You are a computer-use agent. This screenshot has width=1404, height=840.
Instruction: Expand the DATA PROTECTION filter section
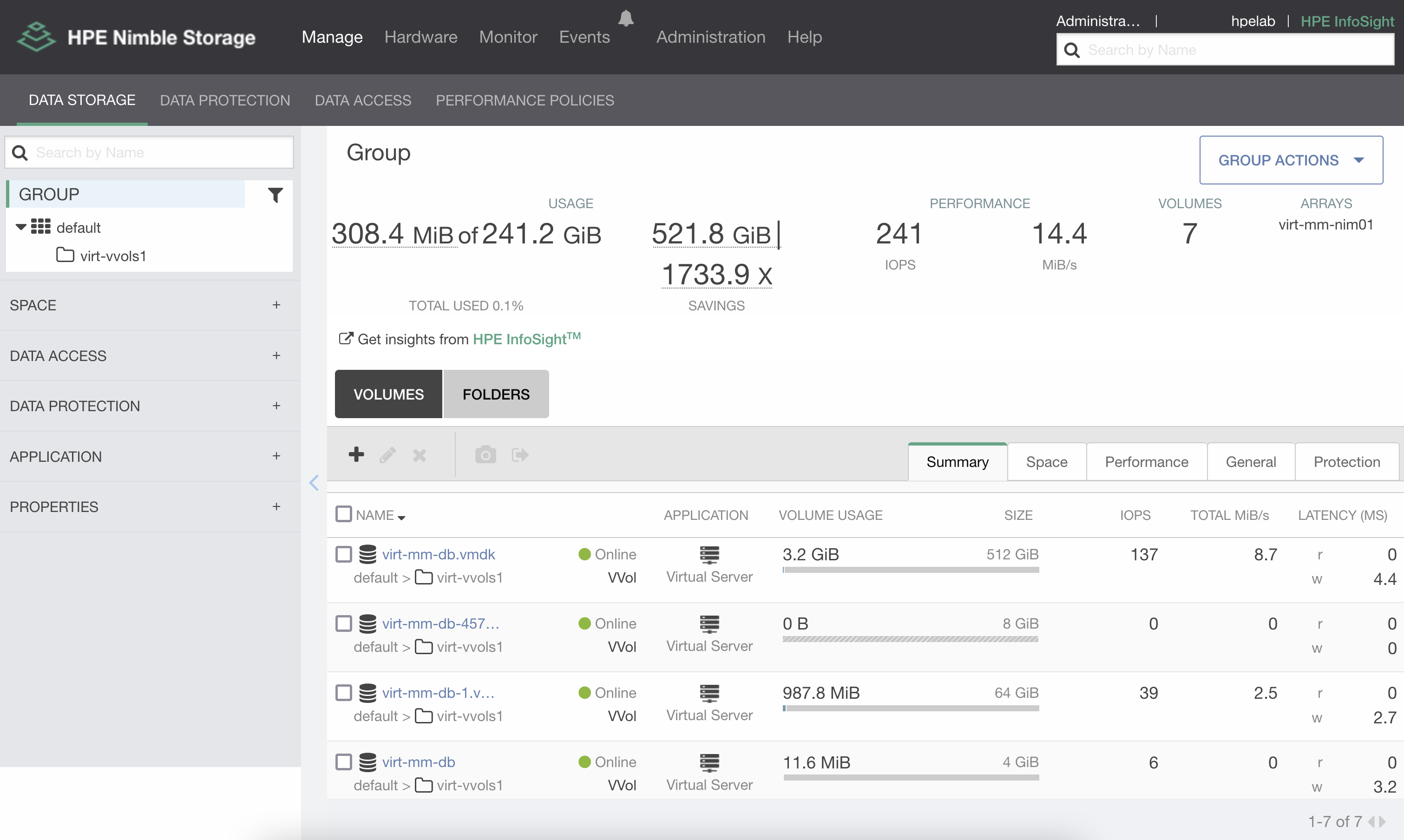pos(276,406)
